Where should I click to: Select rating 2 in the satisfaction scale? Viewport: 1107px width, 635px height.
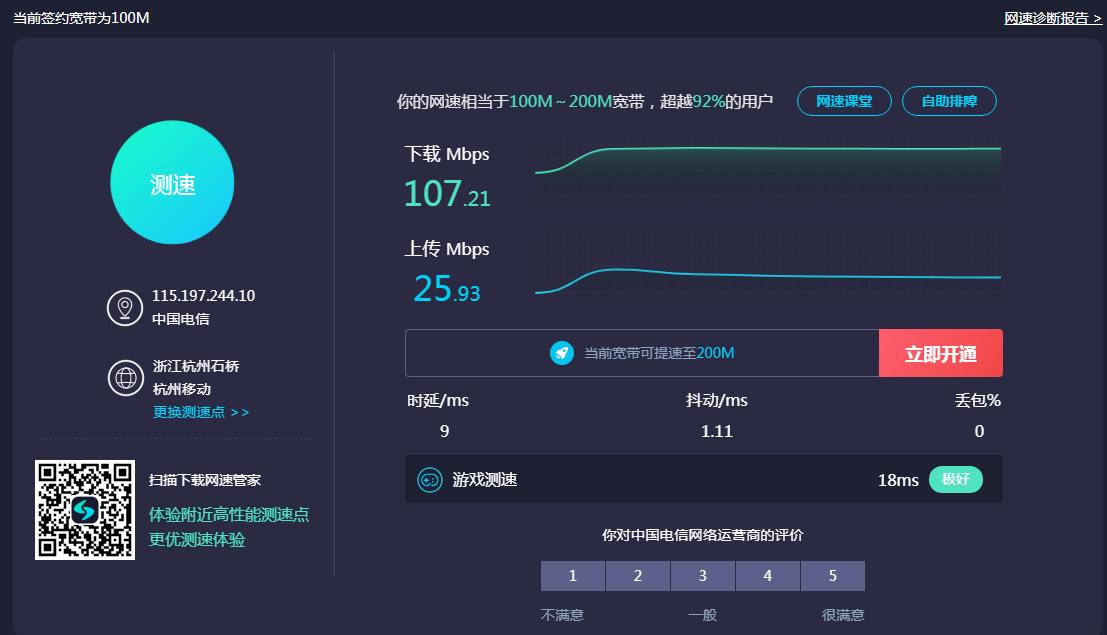click(x=638, y=576)
